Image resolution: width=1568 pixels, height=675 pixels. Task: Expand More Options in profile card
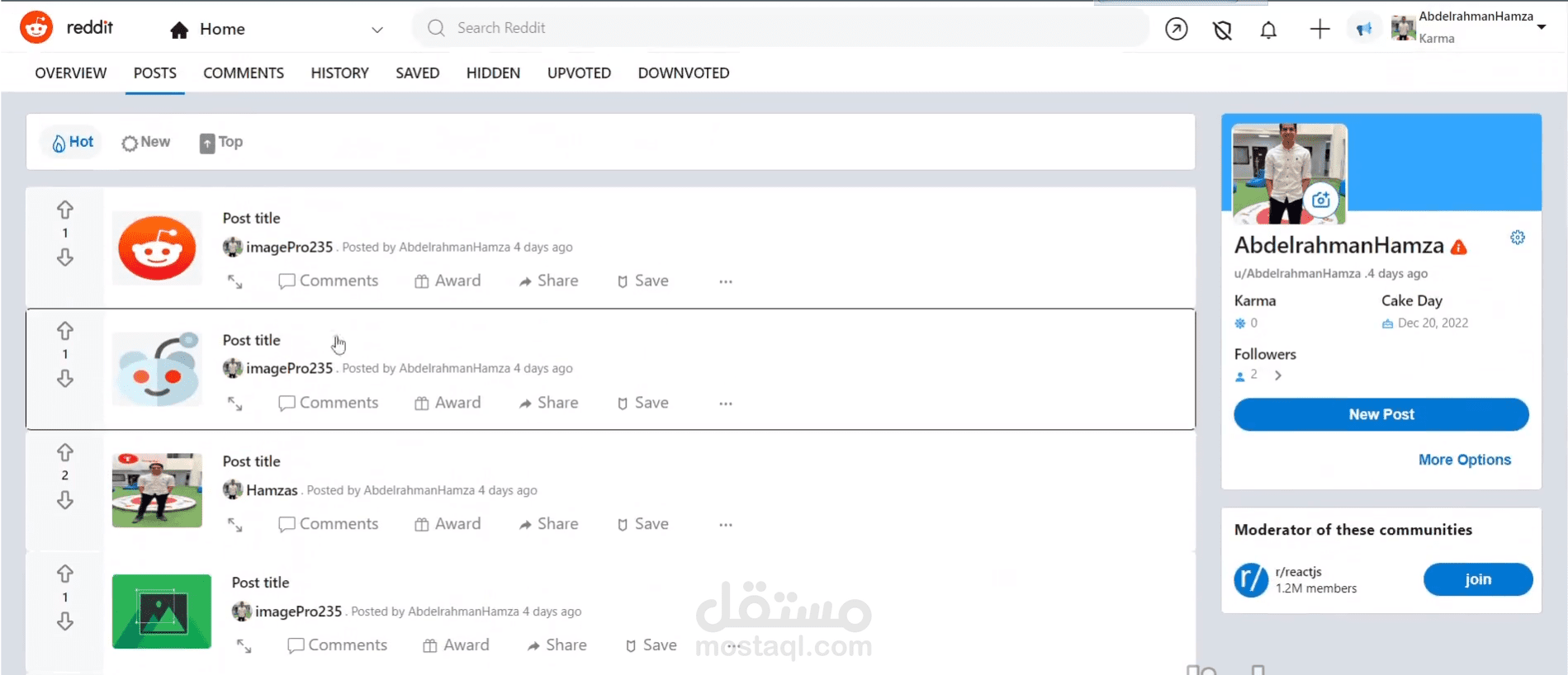[x=1465, y=460]
